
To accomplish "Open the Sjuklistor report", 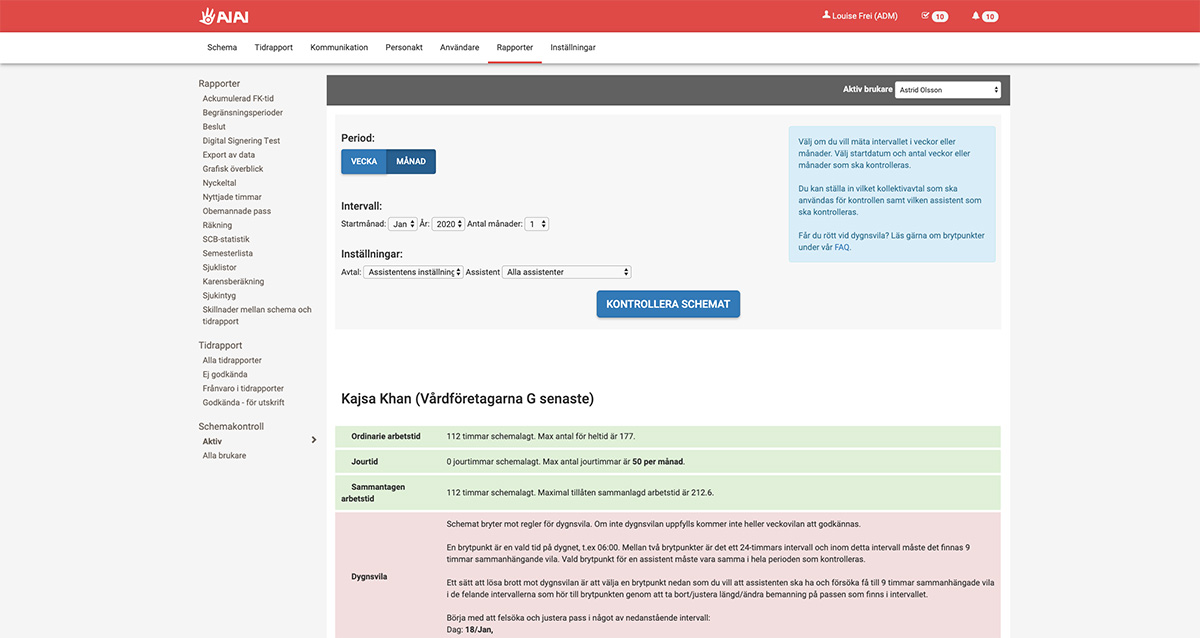I will click(x=220, y=267).
